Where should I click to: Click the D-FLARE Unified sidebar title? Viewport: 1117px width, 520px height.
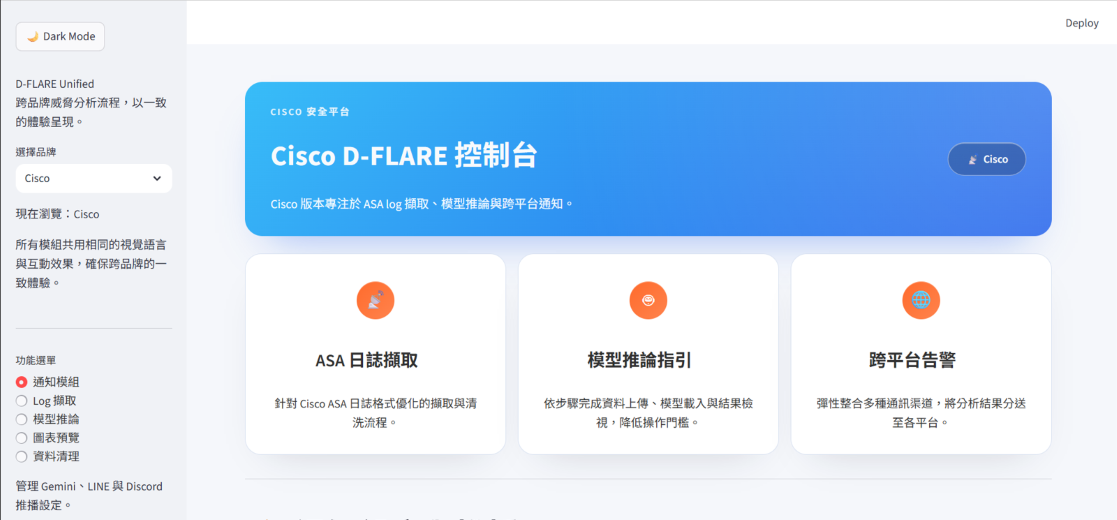click(55, 84)
